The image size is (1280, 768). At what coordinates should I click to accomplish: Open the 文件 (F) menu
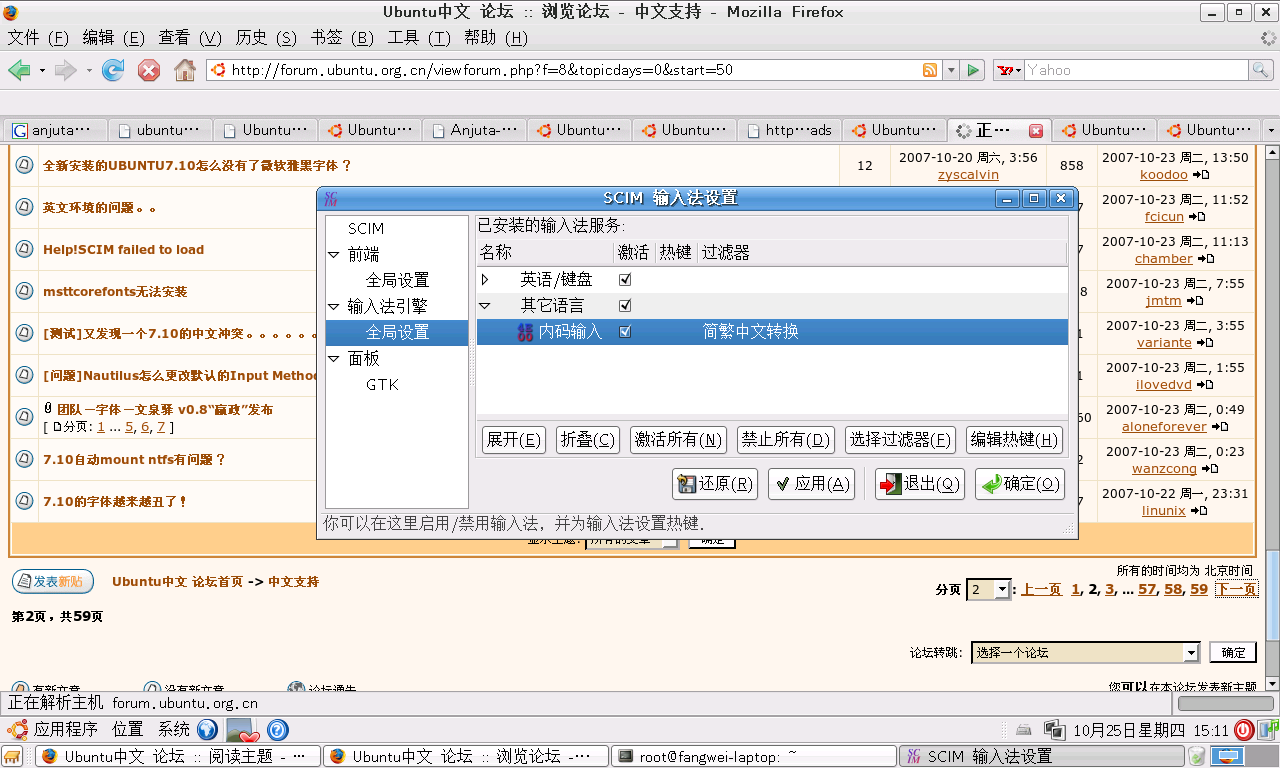[38, 37]
